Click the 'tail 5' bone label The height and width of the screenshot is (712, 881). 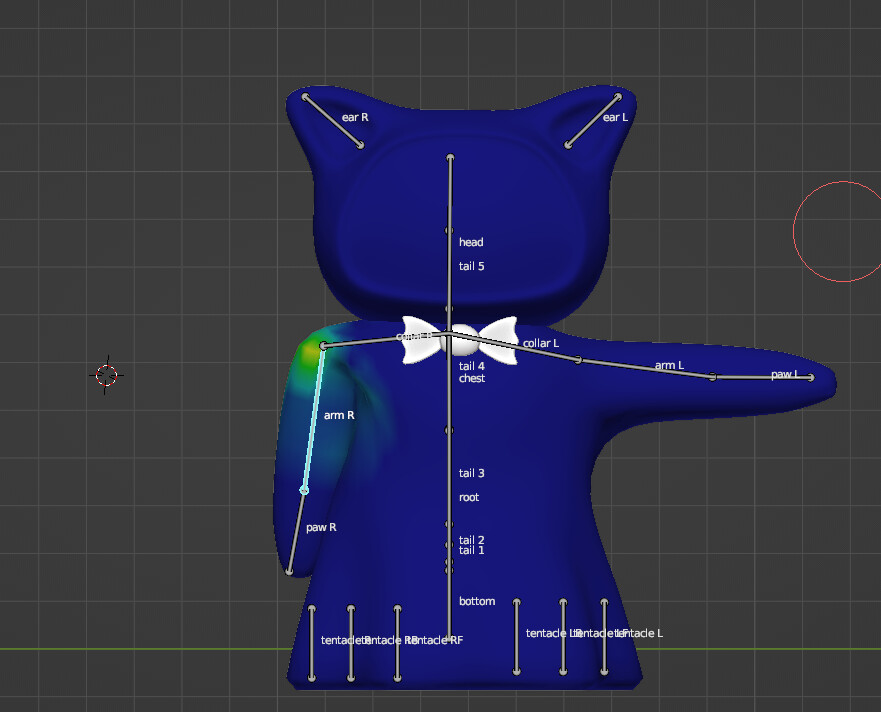point(471,266)
